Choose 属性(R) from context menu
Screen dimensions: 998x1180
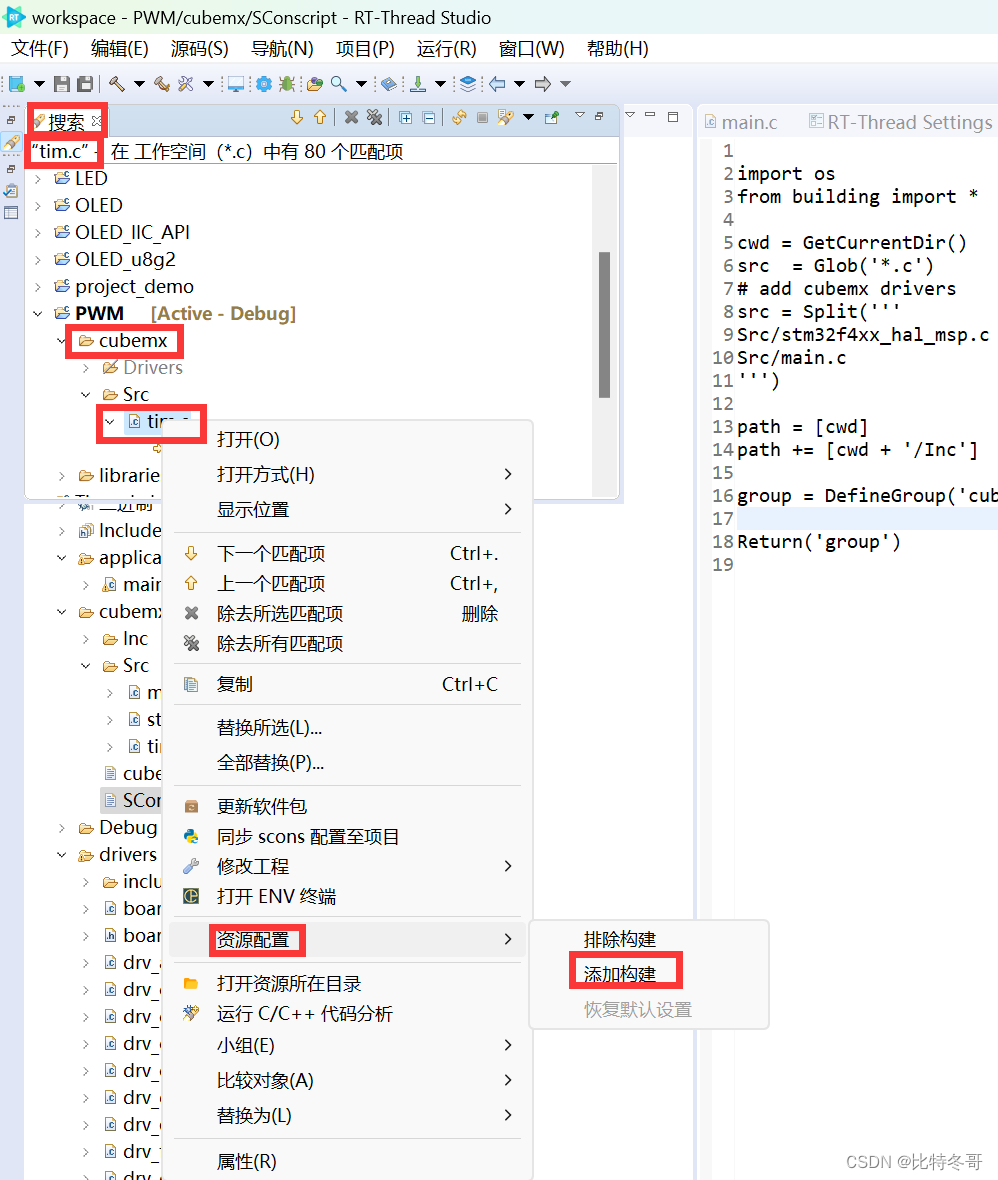pos(348,1161)
